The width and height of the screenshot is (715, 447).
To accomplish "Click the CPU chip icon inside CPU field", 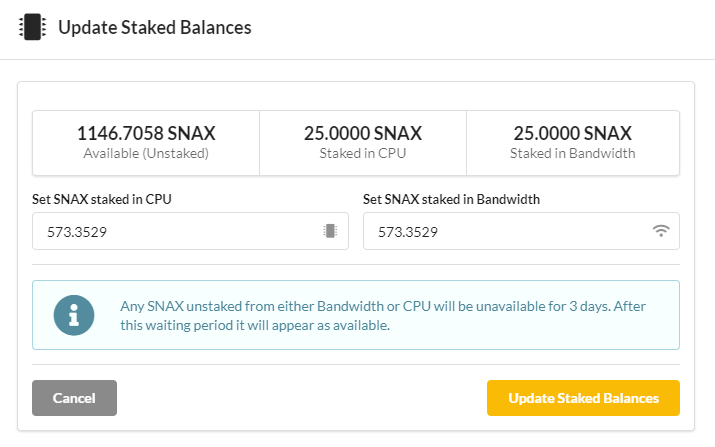I will click(330, 231).
